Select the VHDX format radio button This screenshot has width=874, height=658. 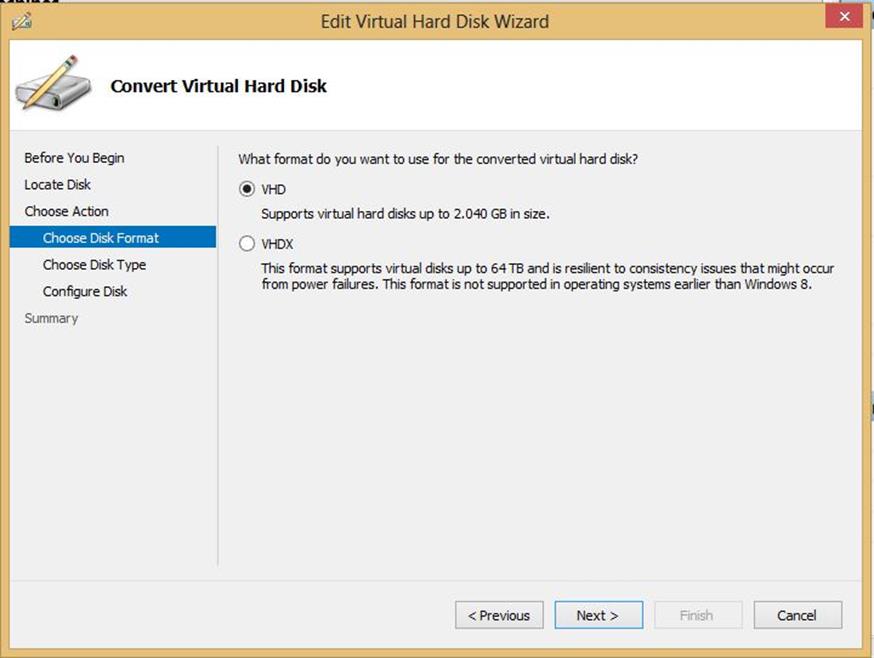247,244
